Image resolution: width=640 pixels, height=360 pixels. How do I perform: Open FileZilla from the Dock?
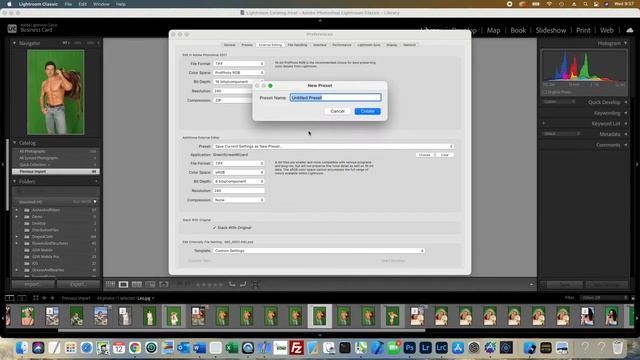(296, 348)
